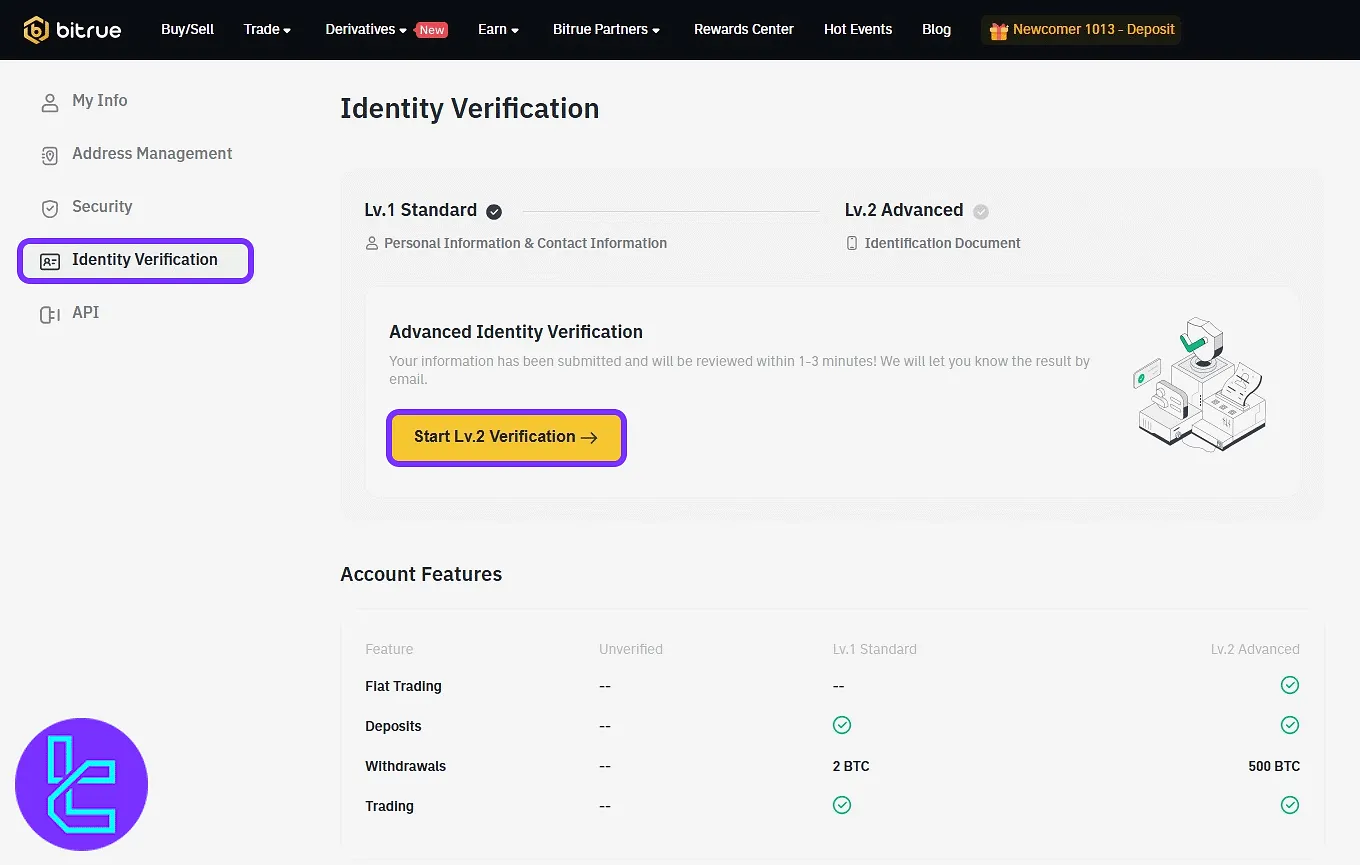Go to Hot Events
The image size is (1360, 865).
tap(858, 30)
